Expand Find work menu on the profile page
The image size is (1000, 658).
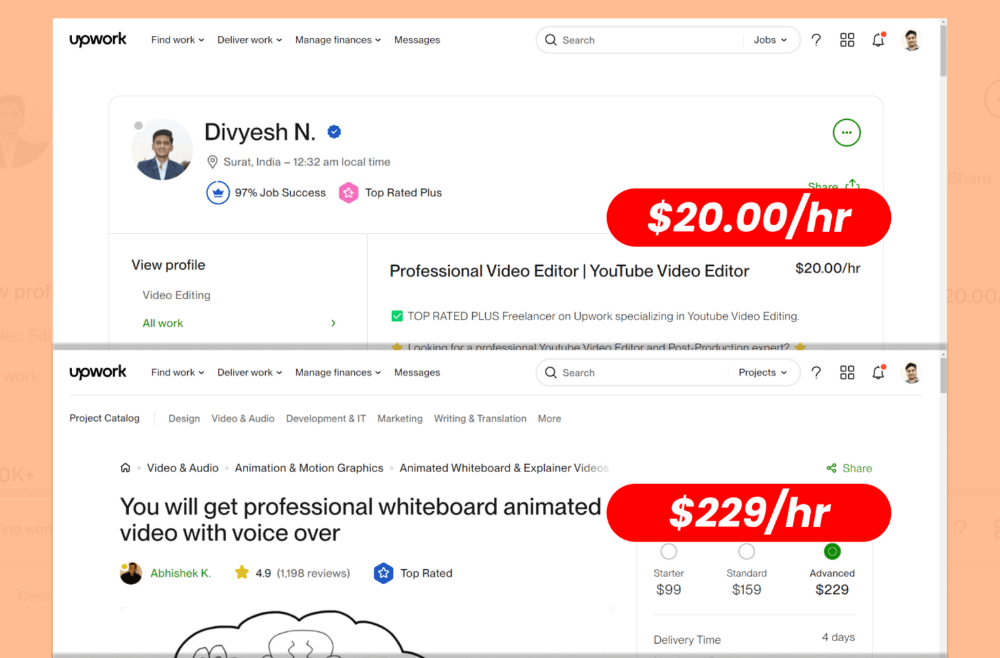tap(177, 40)
